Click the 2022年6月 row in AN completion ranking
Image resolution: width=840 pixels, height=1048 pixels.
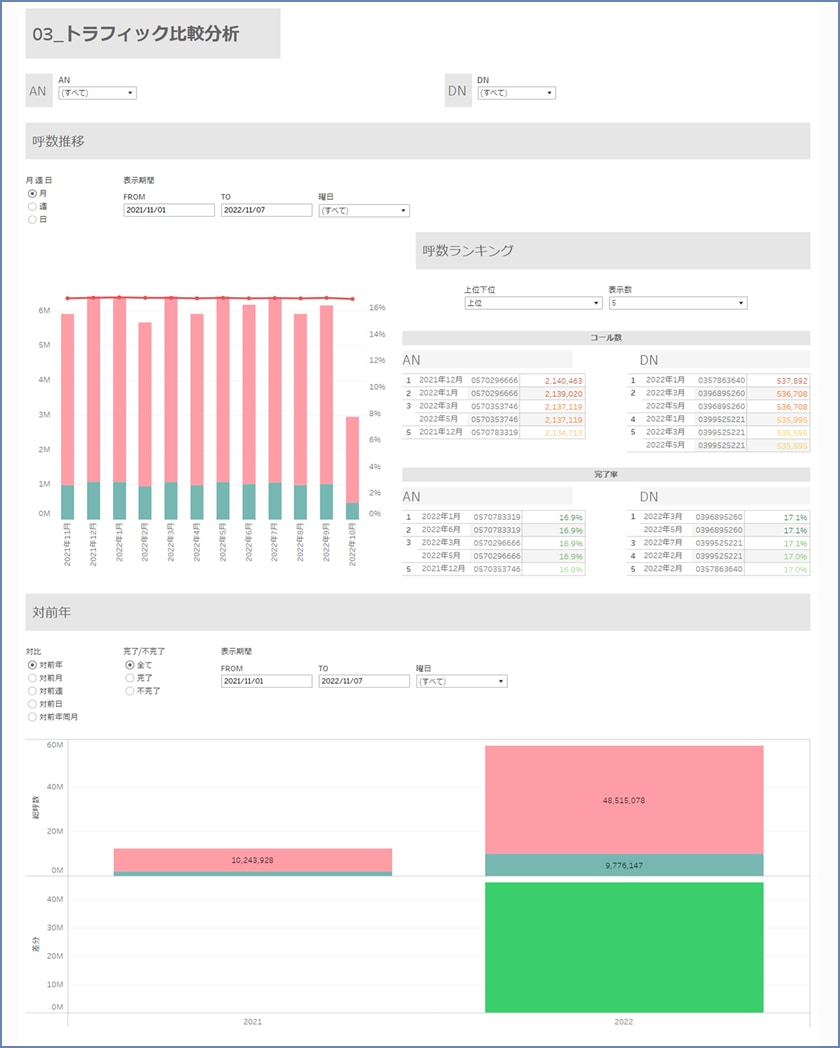click(x=494, y=530)
